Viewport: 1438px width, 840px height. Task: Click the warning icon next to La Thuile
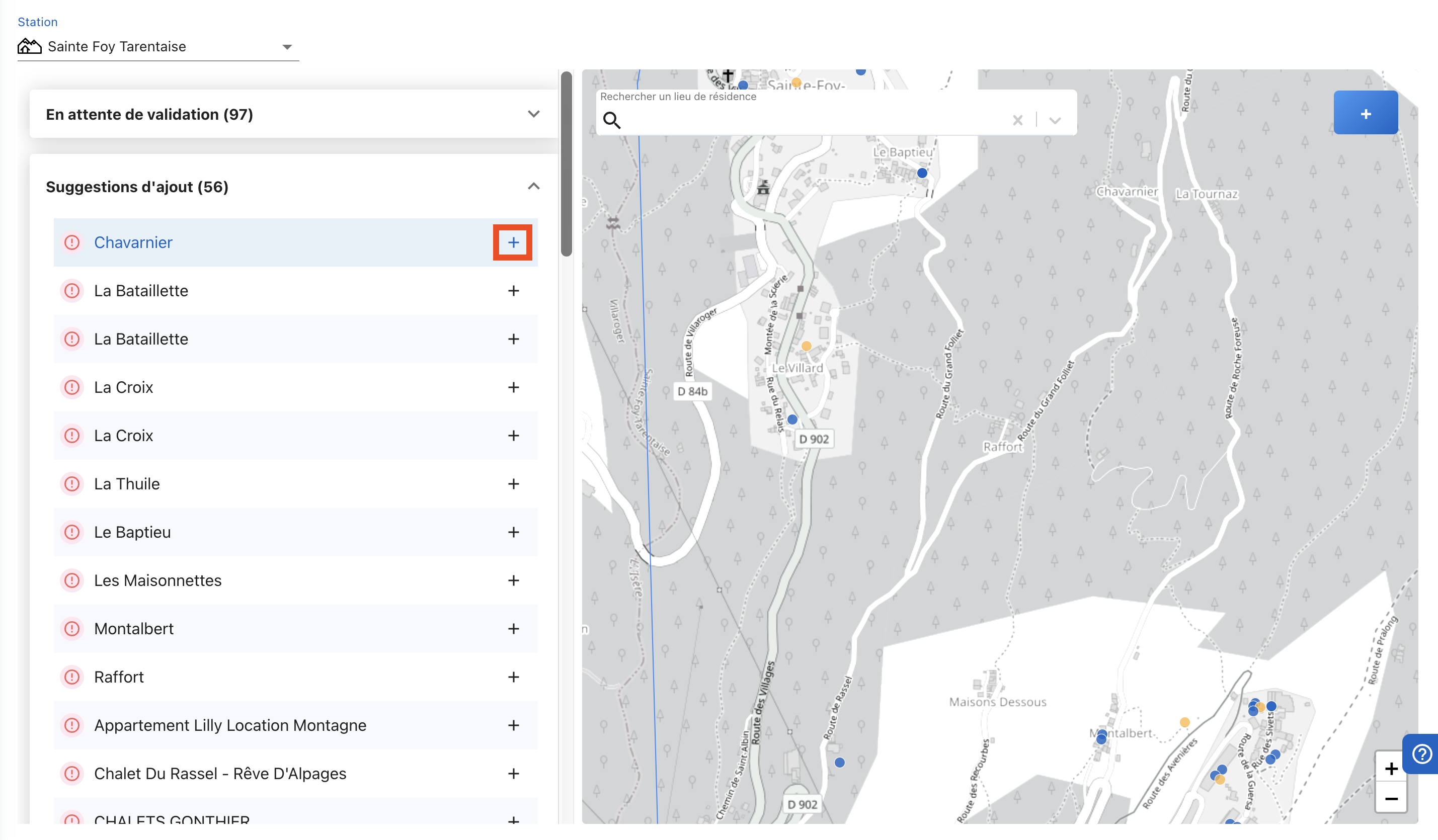tap(72, 484)
